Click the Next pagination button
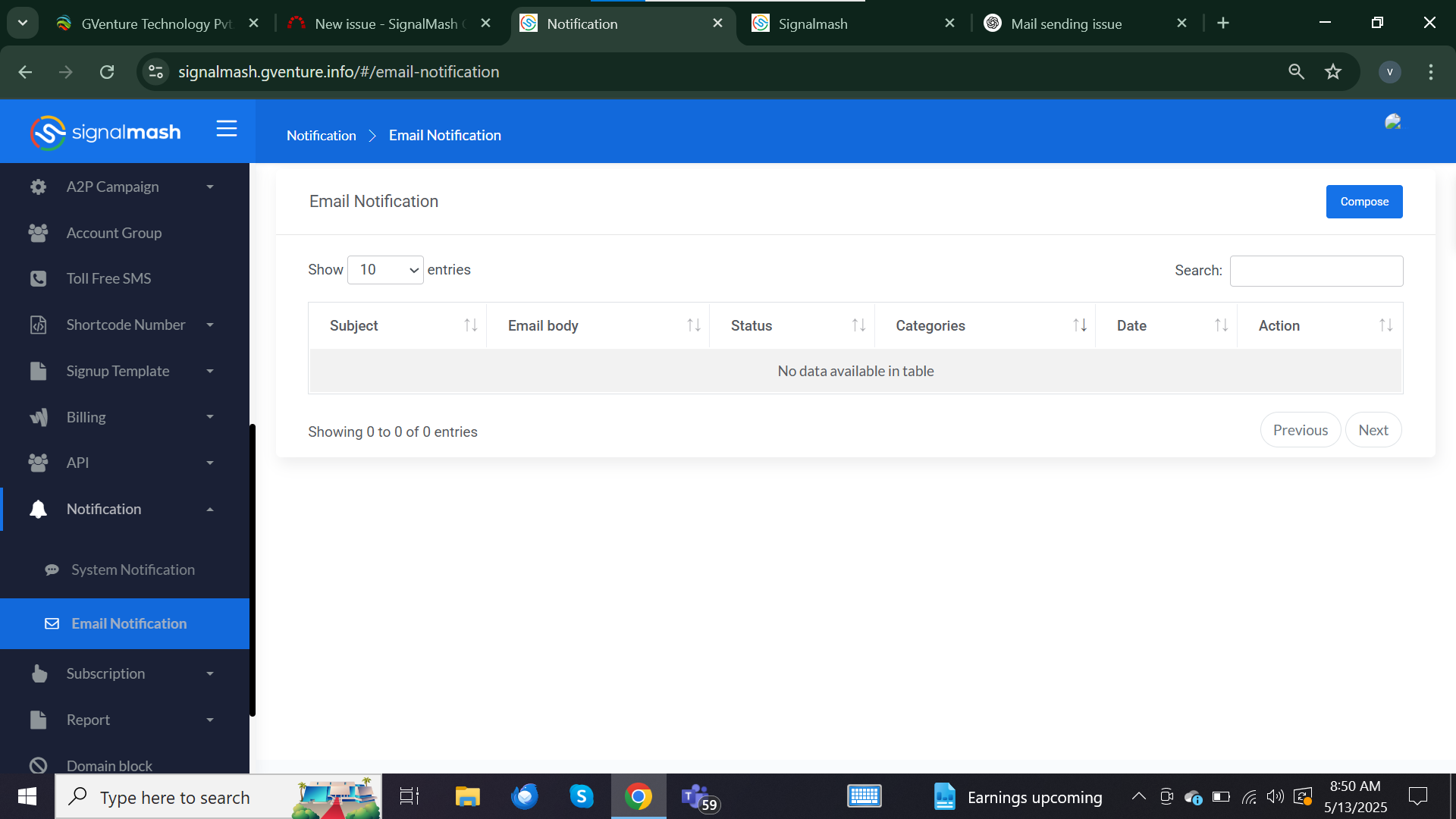This screenshot has height=819, width=1456. pos(1373,430)
